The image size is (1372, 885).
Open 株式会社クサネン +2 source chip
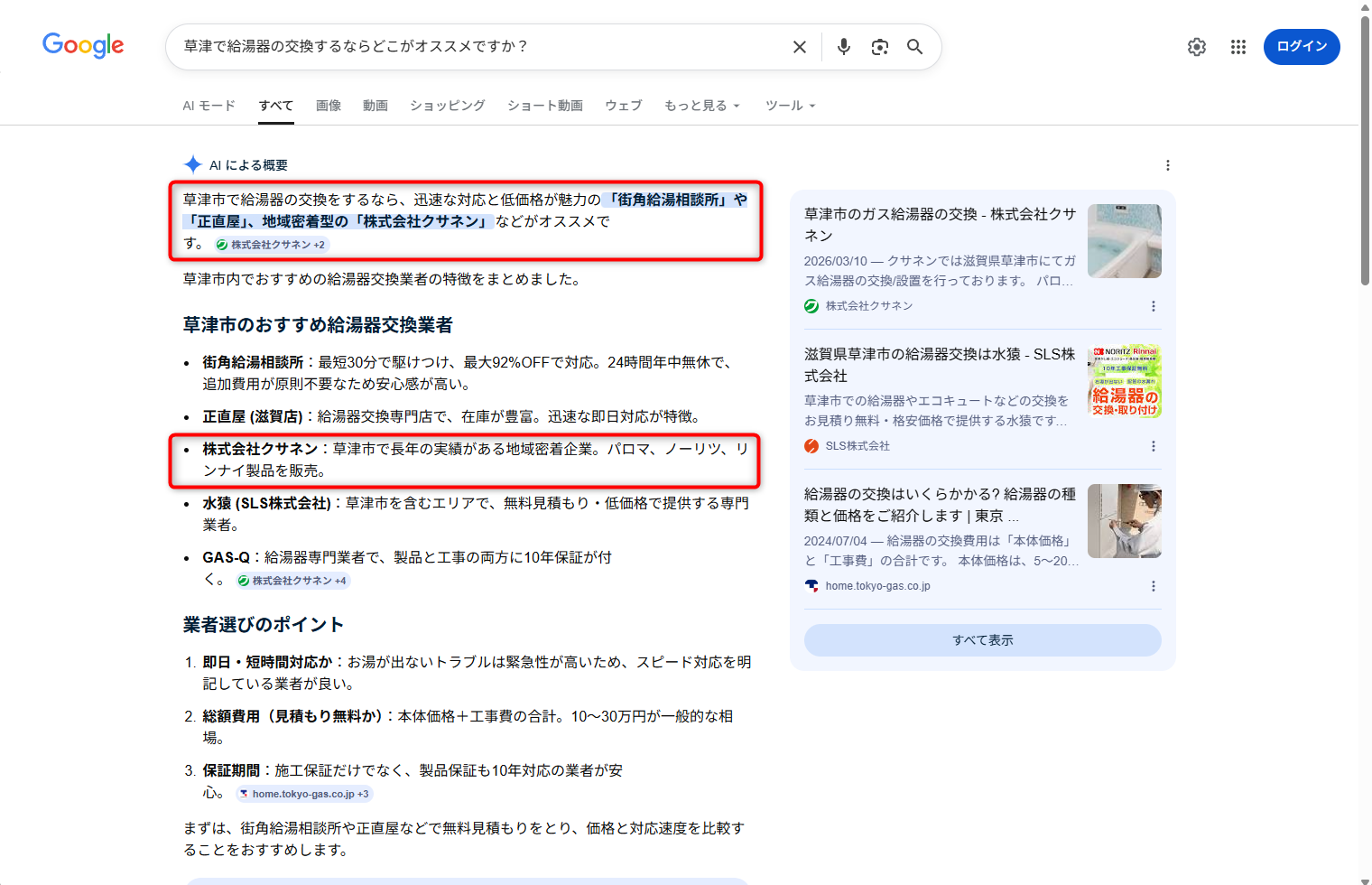(x=271, y=245)
